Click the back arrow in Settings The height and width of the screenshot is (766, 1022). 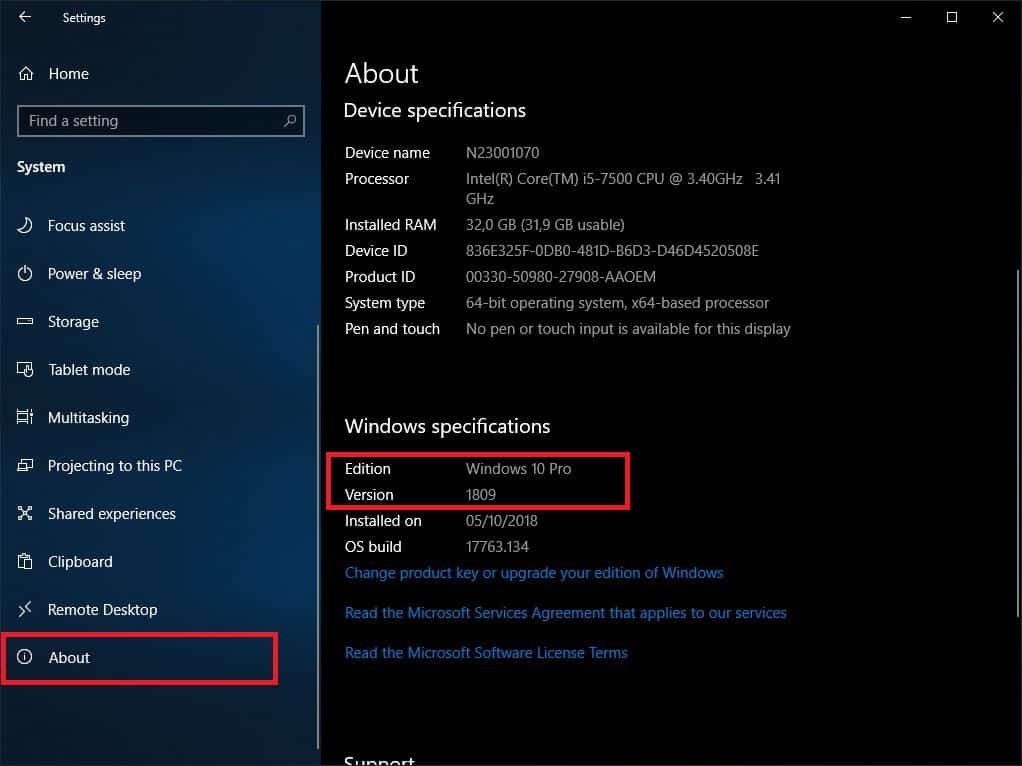[25, 17]
